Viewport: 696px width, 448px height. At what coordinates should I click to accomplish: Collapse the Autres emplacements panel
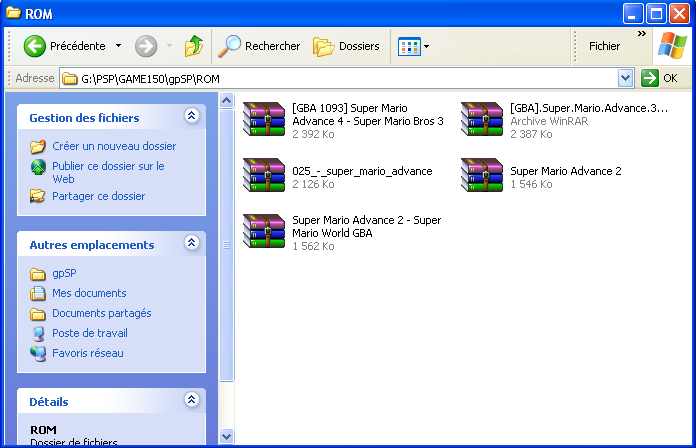[x=191, y=243]
